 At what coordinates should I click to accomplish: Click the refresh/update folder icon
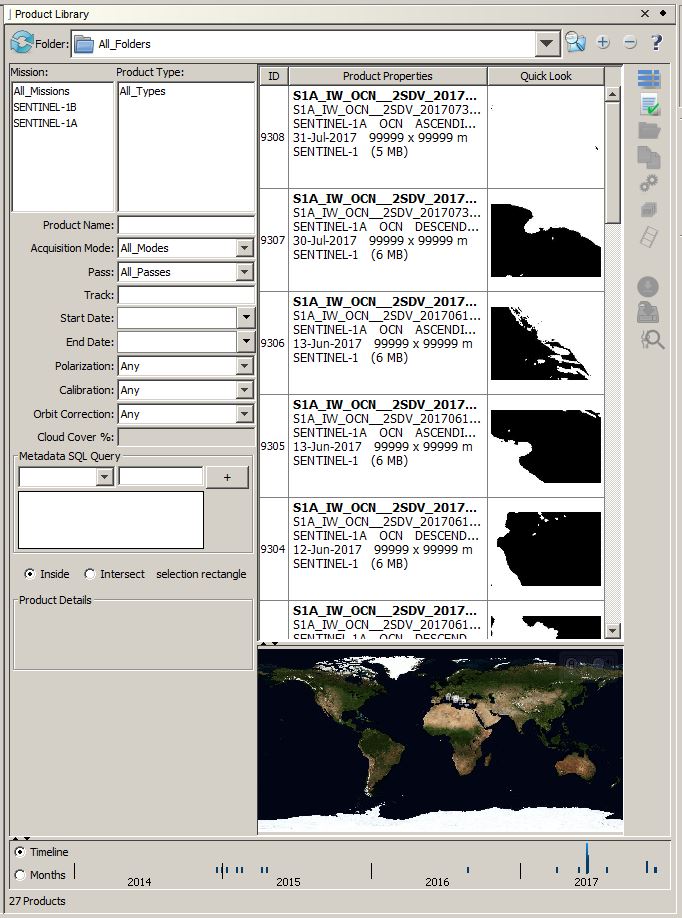22,43
